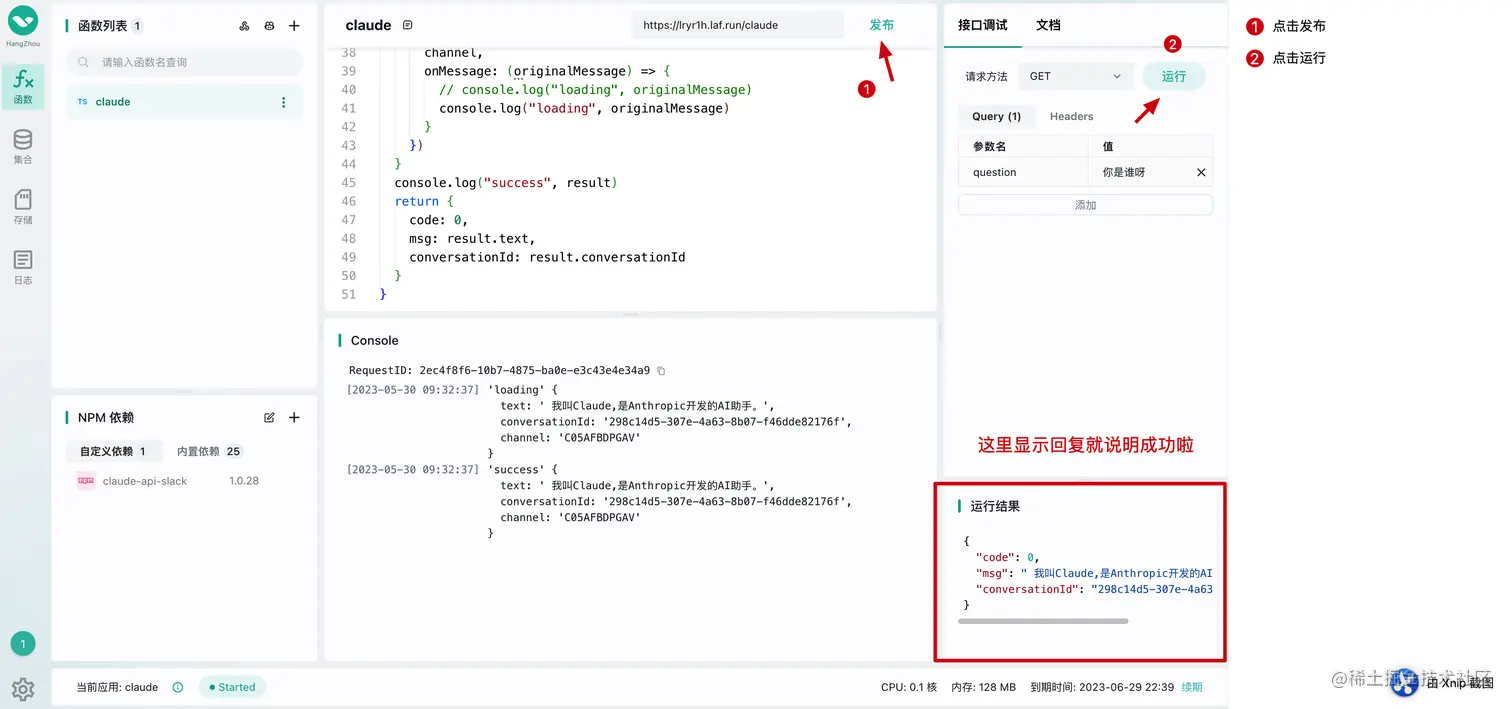Click the settings gear in the sidebar
Image resolution: width=1512 pixels, height=709 pixels.
point(23,689)
